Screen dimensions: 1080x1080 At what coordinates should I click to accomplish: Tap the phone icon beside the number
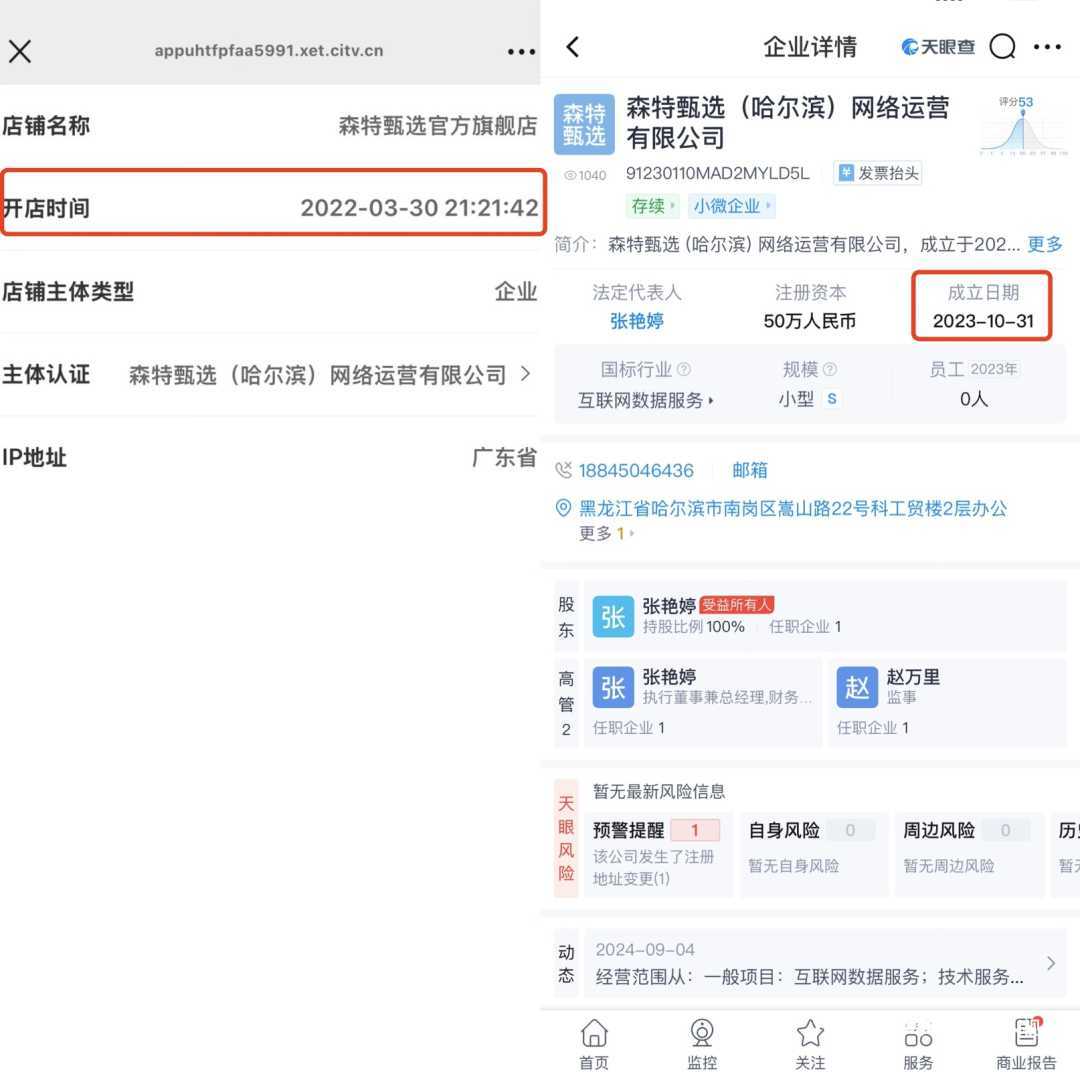563,470
